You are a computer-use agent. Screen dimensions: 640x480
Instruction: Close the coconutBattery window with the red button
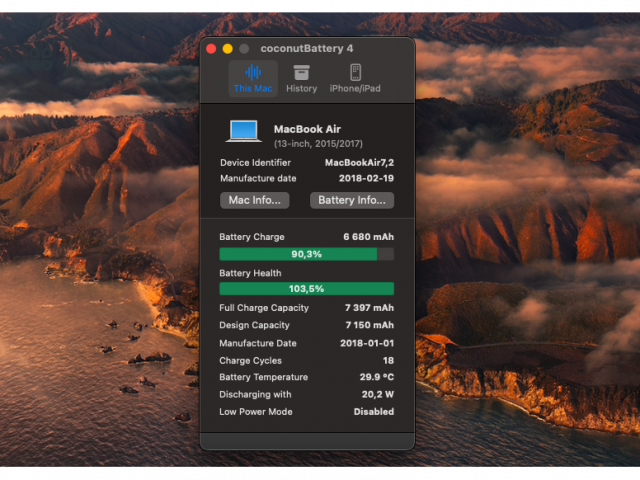pyautogui.click(x=211, y=49)
